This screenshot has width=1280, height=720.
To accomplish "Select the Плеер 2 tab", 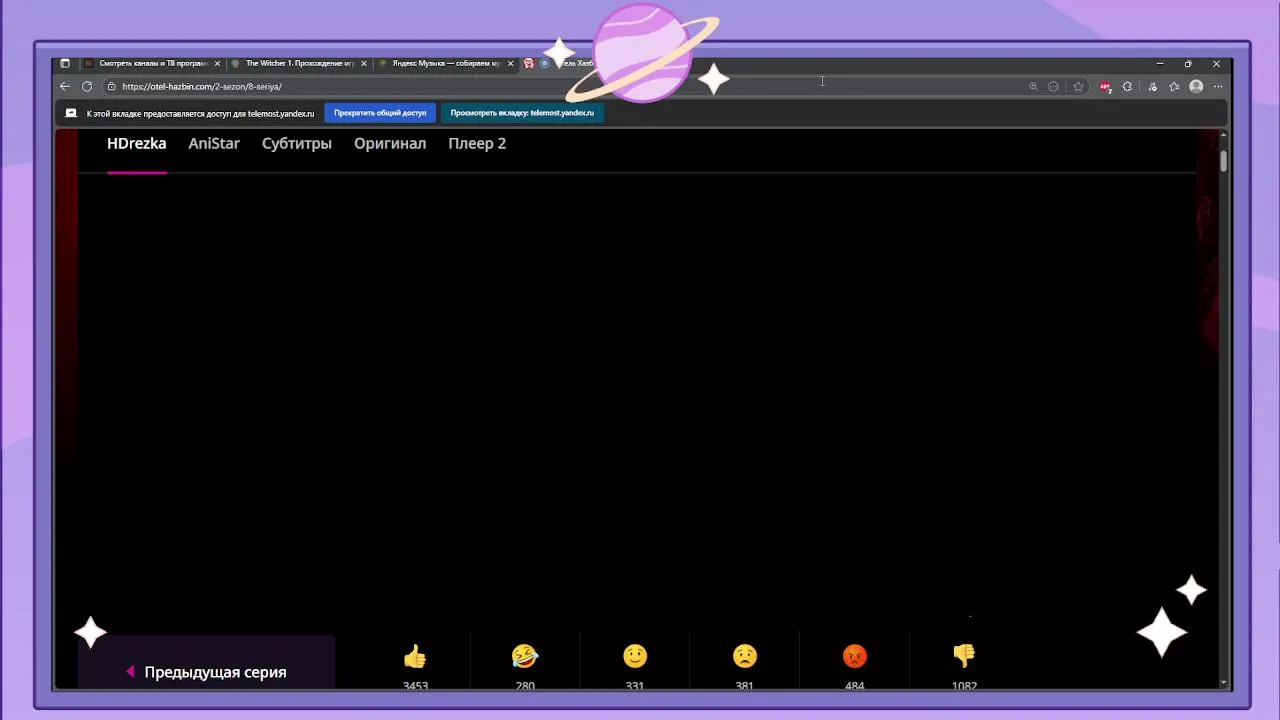I will click(x=477, y=144).
